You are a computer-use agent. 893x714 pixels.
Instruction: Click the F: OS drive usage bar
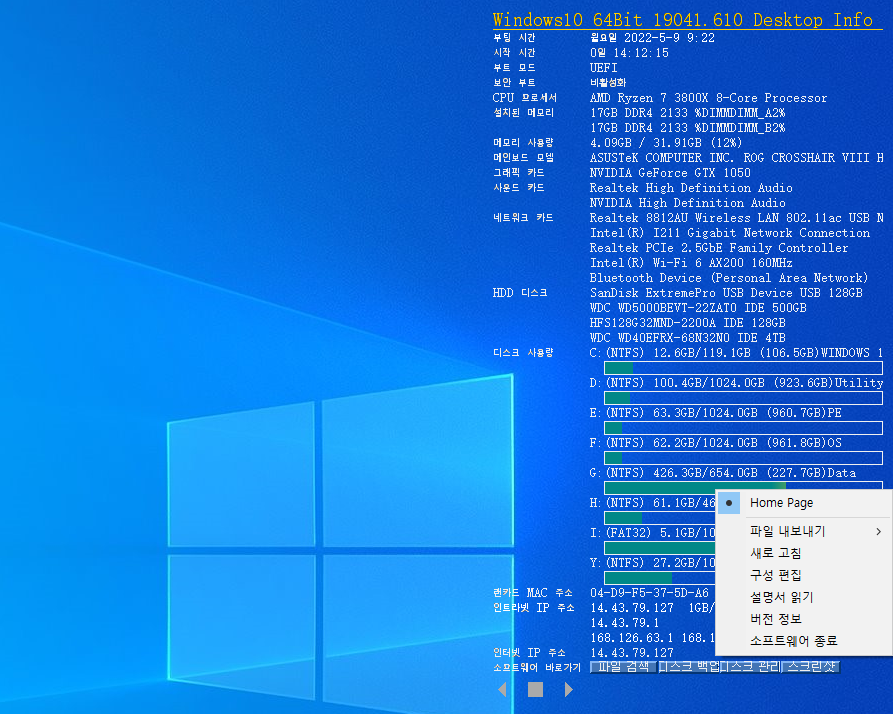[x=743, y=458]
